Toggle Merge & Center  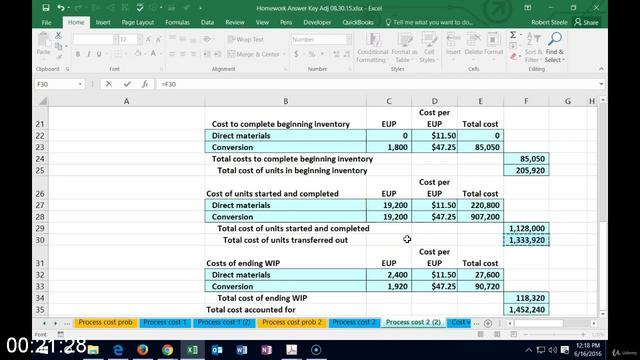pyautogui.click(x=253, y=54)
